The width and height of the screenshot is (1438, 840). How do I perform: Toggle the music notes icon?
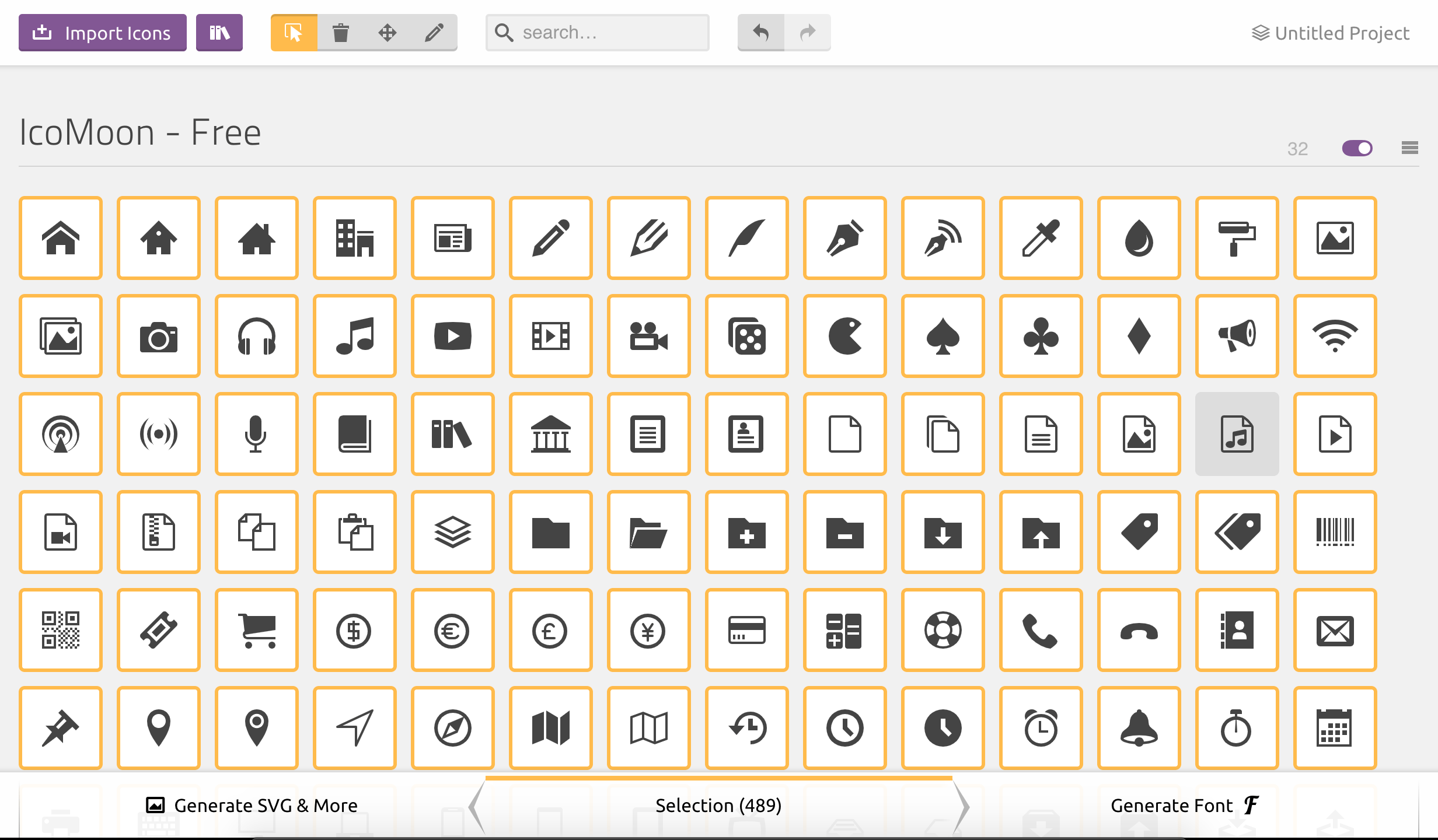(x=355, y=336)
